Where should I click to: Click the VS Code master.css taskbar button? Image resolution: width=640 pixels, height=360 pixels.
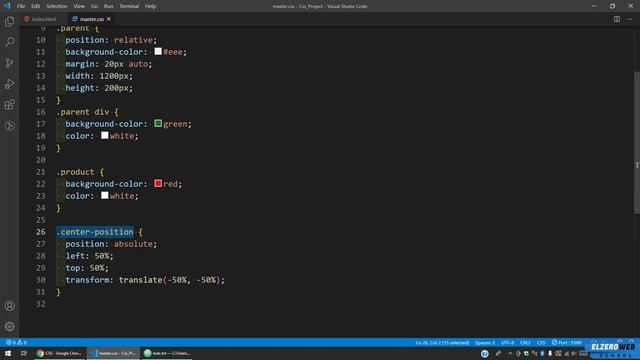(114, 353)
